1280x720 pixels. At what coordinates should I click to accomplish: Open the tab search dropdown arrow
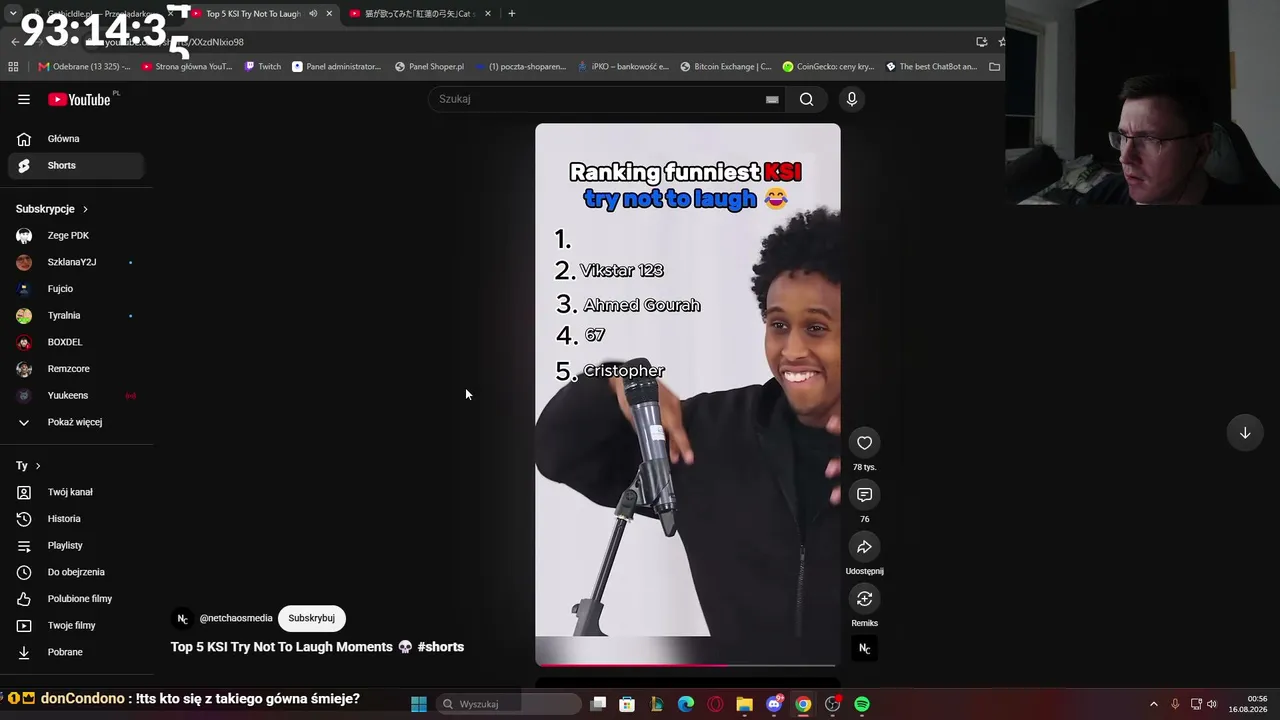[13, 14]
